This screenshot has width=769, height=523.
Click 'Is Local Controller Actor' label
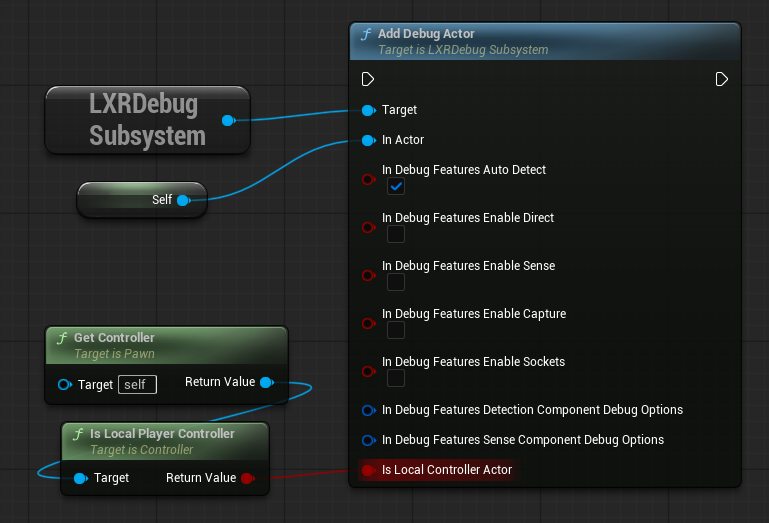point(447,470)
